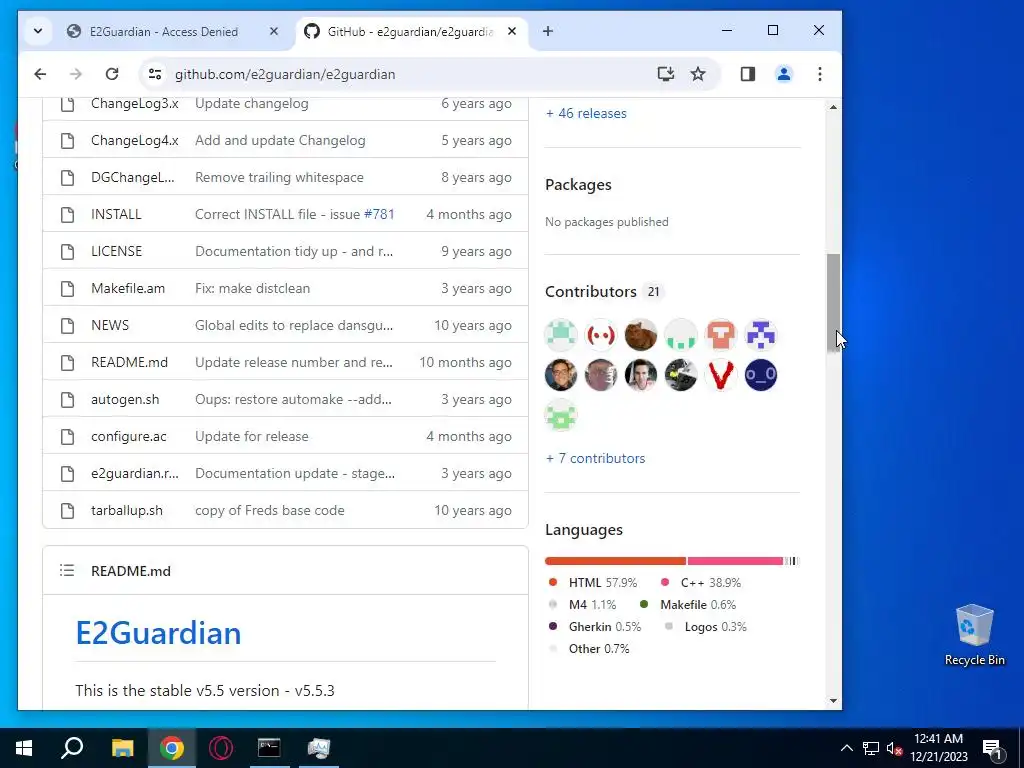Click file icon beside LICENSE

click(67, 251)
